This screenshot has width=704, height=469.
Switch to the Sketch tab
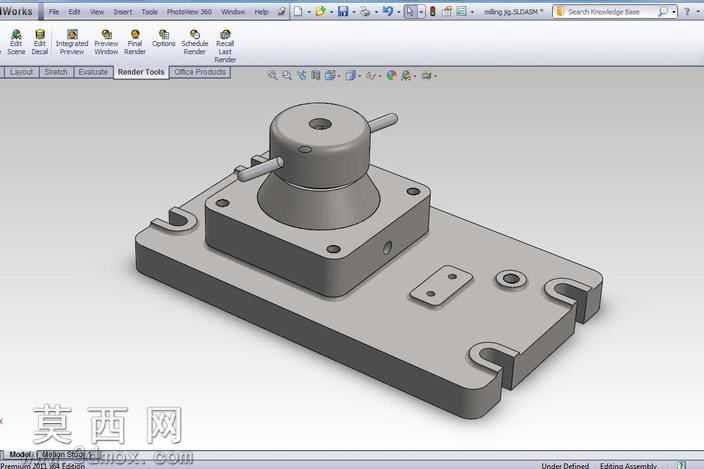tap(56, 72)
